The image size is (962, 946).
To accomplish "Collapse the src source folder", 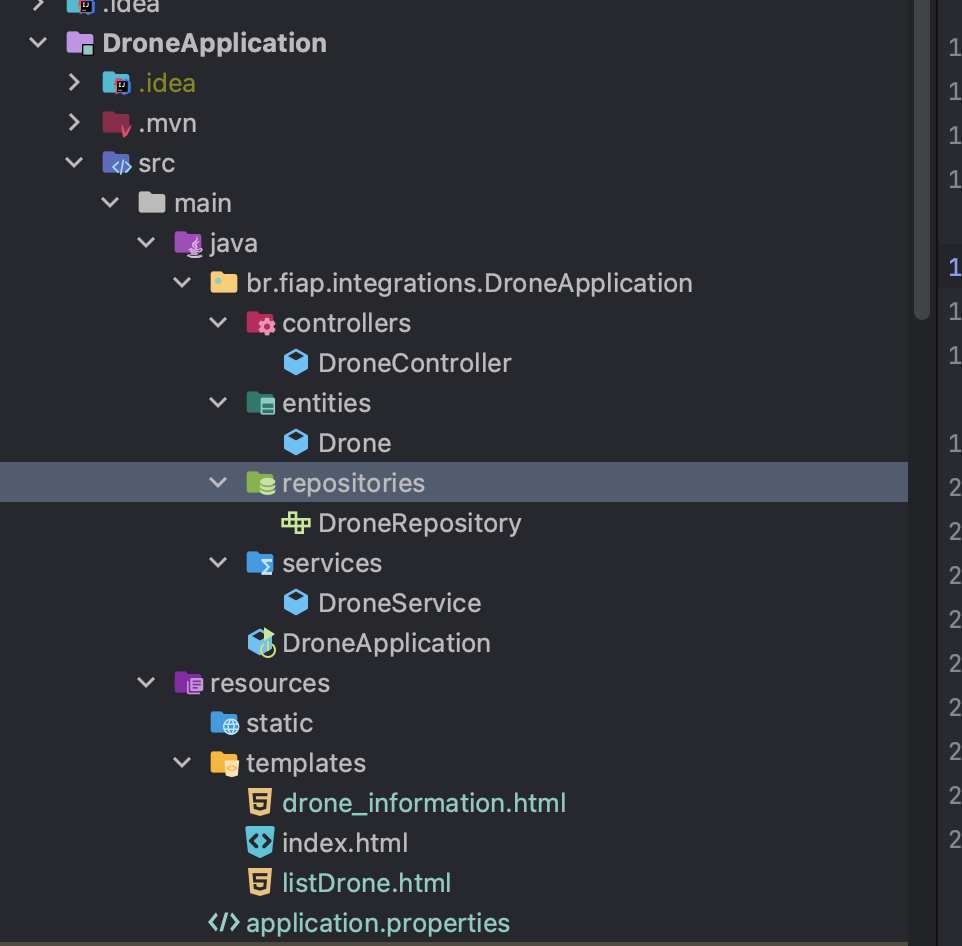I will coord(74,162).
